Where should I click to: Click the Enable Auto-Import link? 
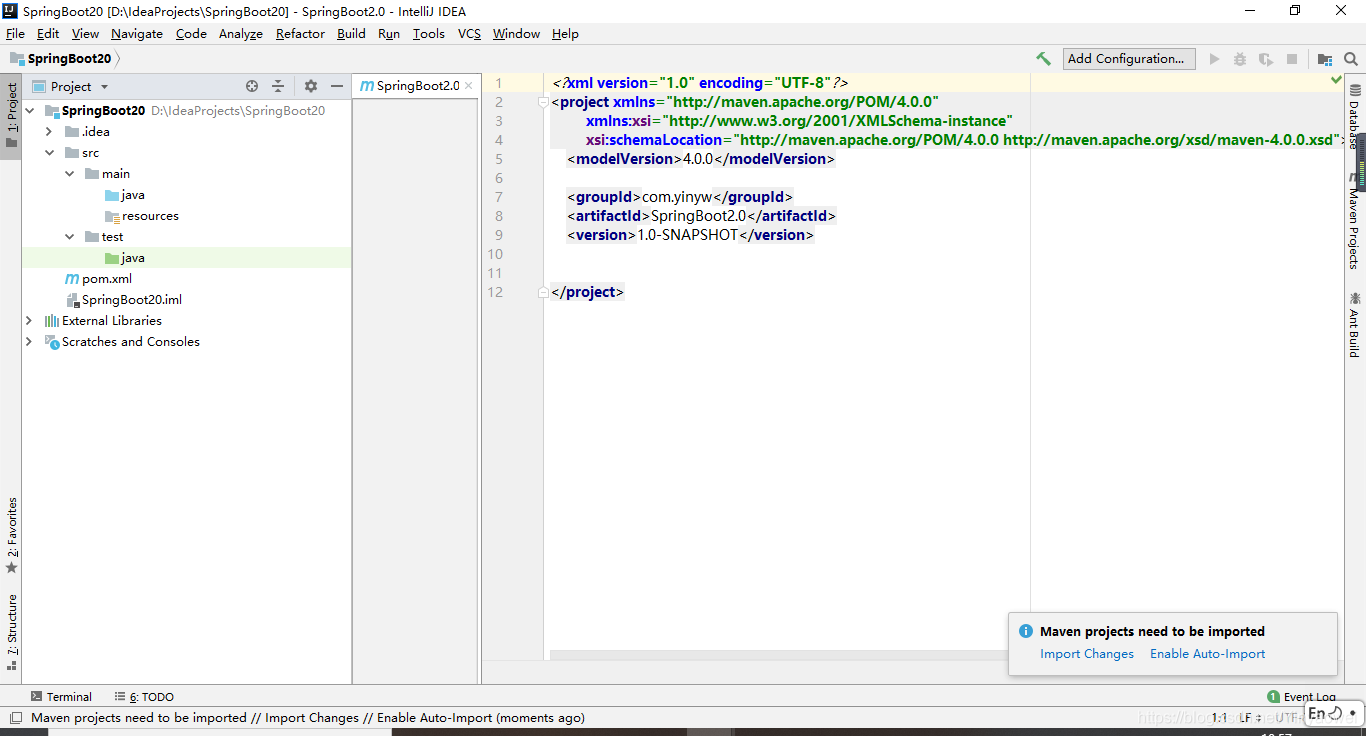click(x=1207, y=653)
